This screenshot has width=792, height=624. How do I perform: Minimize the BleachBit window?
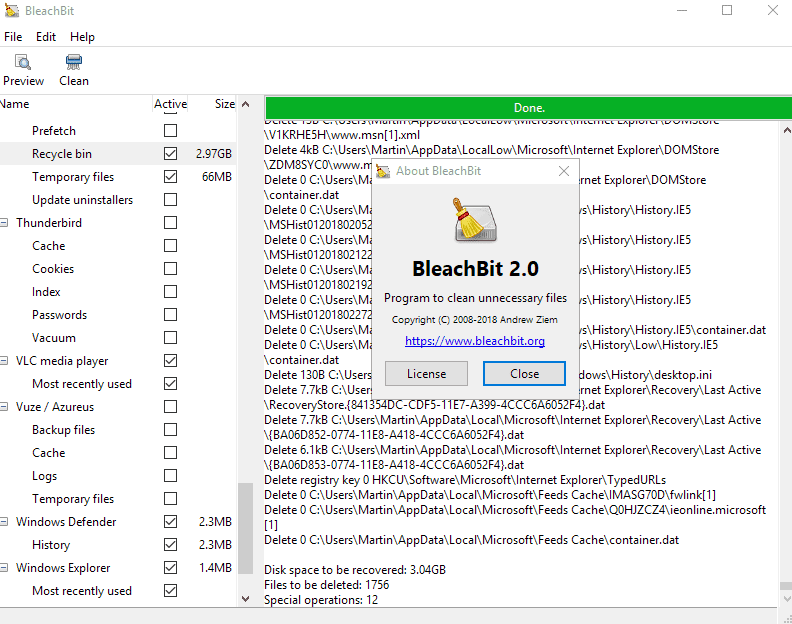pos(682,10)
